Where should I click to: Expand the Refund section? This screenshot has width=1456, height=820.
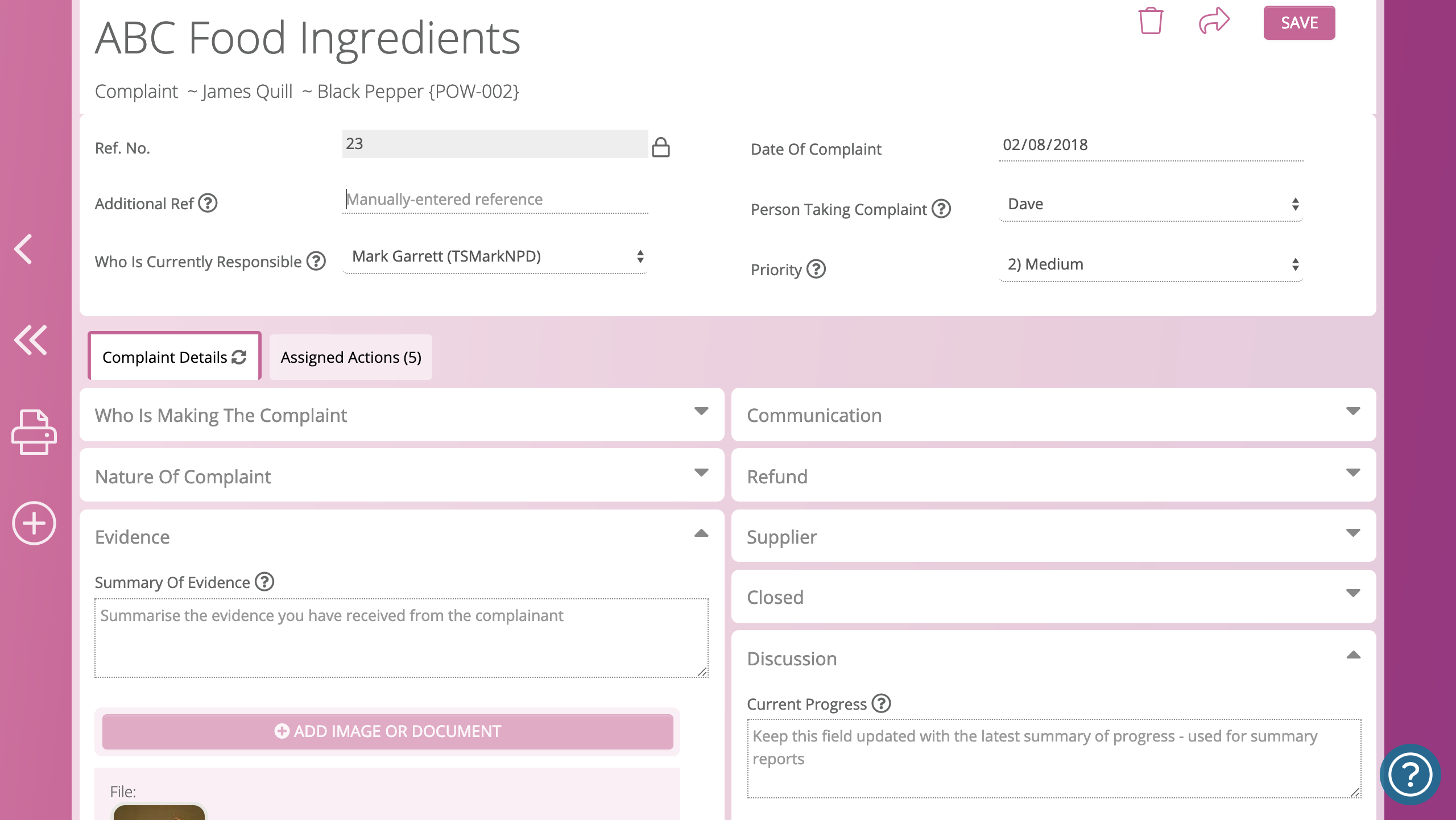[x=1053, y=475]
